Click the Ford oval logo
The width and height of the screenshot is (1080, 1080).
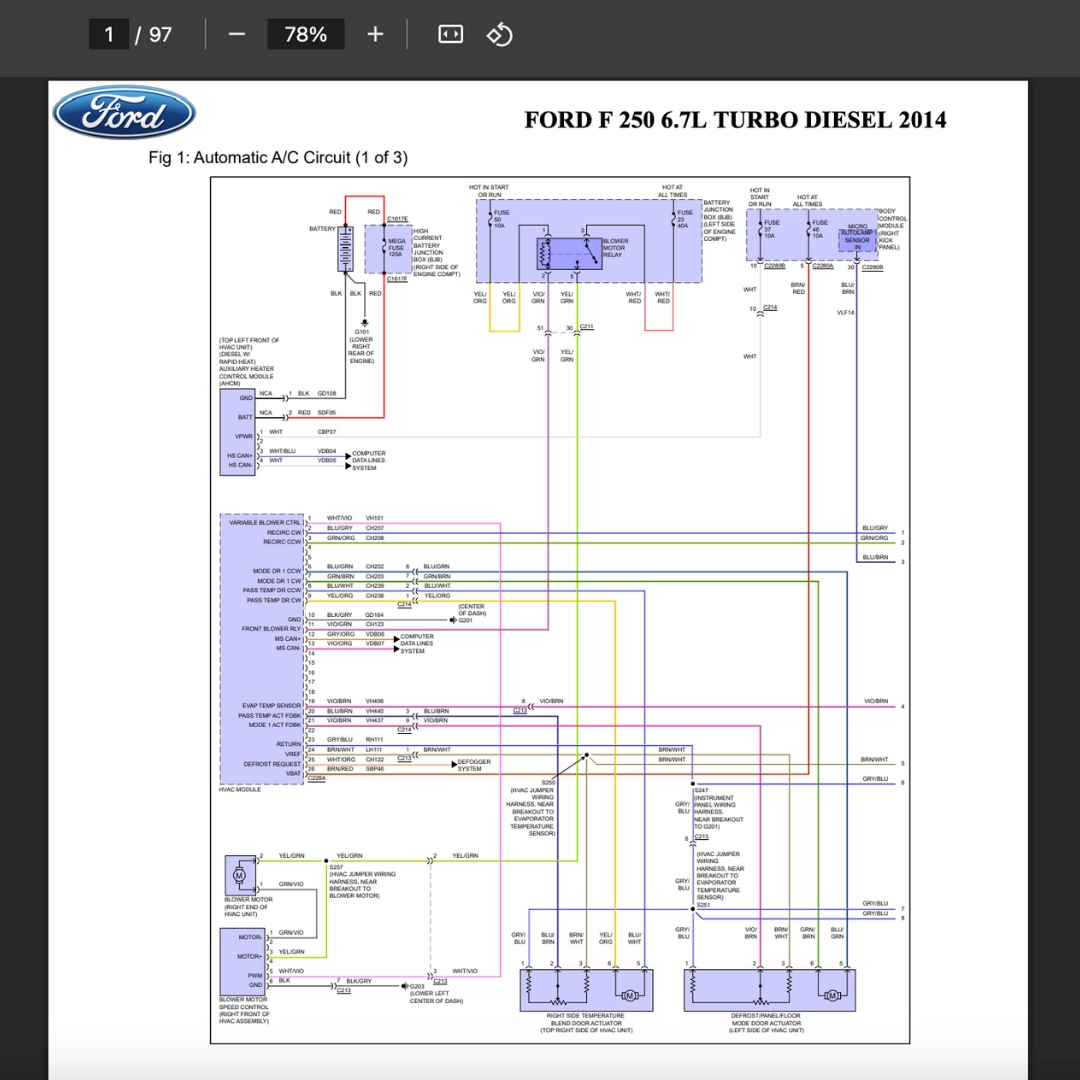coord(123,113)
